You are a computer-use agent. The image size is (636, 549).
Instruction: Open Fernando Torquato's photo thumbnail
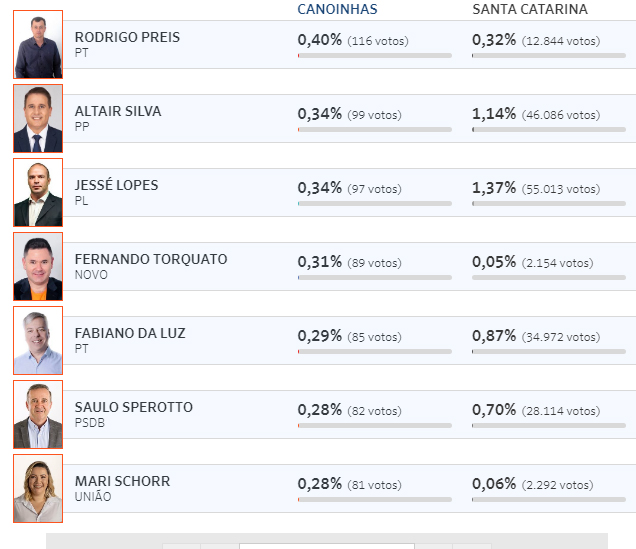coord(38,266)
